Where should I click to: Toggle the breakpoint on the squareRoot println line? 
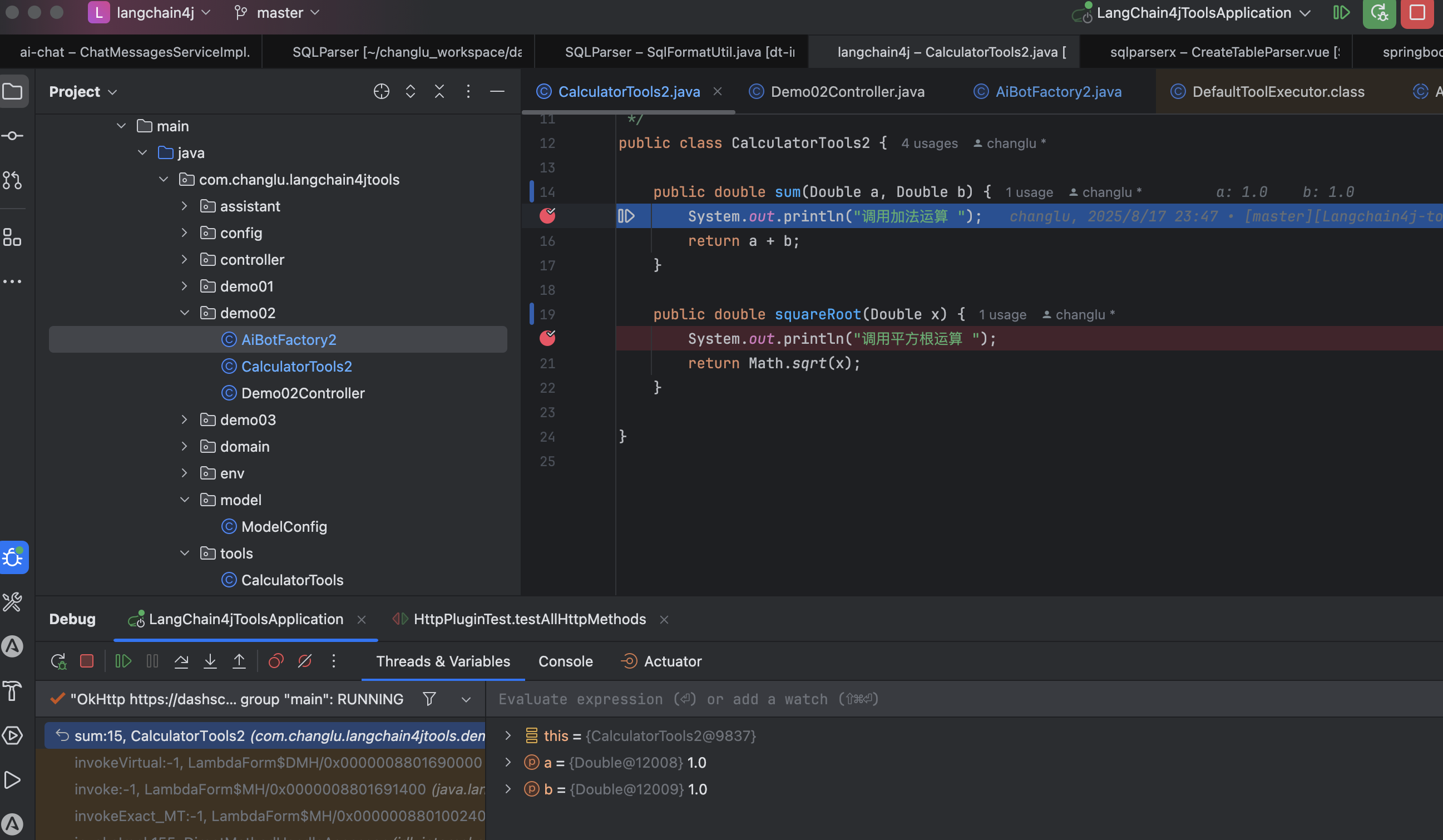547,338
